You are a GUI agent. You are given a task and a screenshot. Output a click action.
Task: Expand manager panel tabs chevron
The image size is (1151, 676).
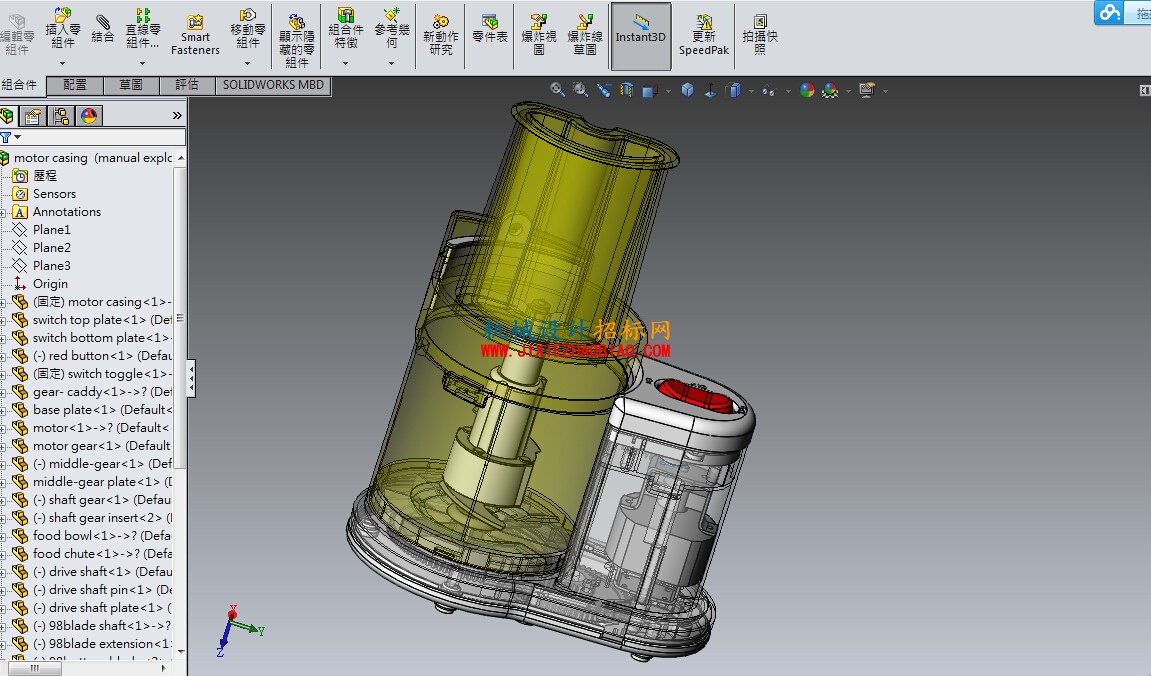click(x=177, y=116)
